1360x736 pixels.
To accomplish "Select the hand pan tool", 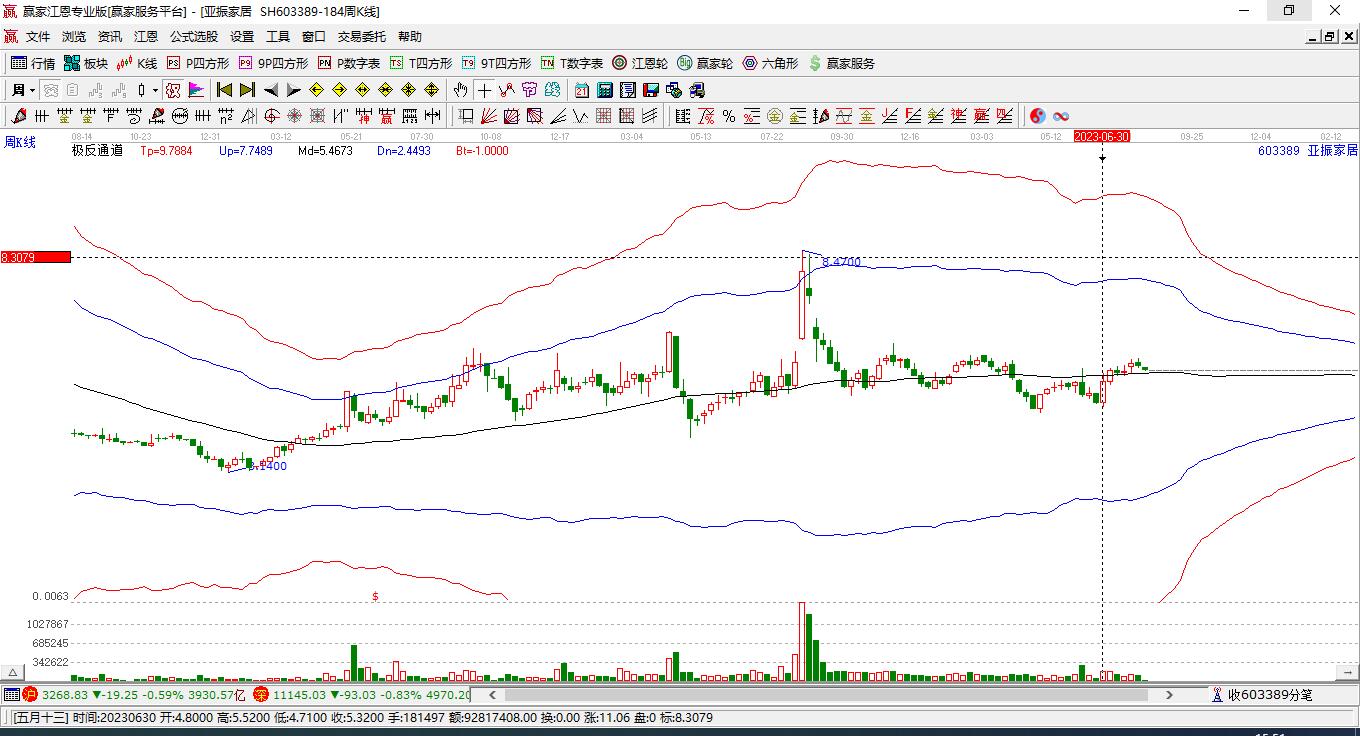I will pos(460,90).
